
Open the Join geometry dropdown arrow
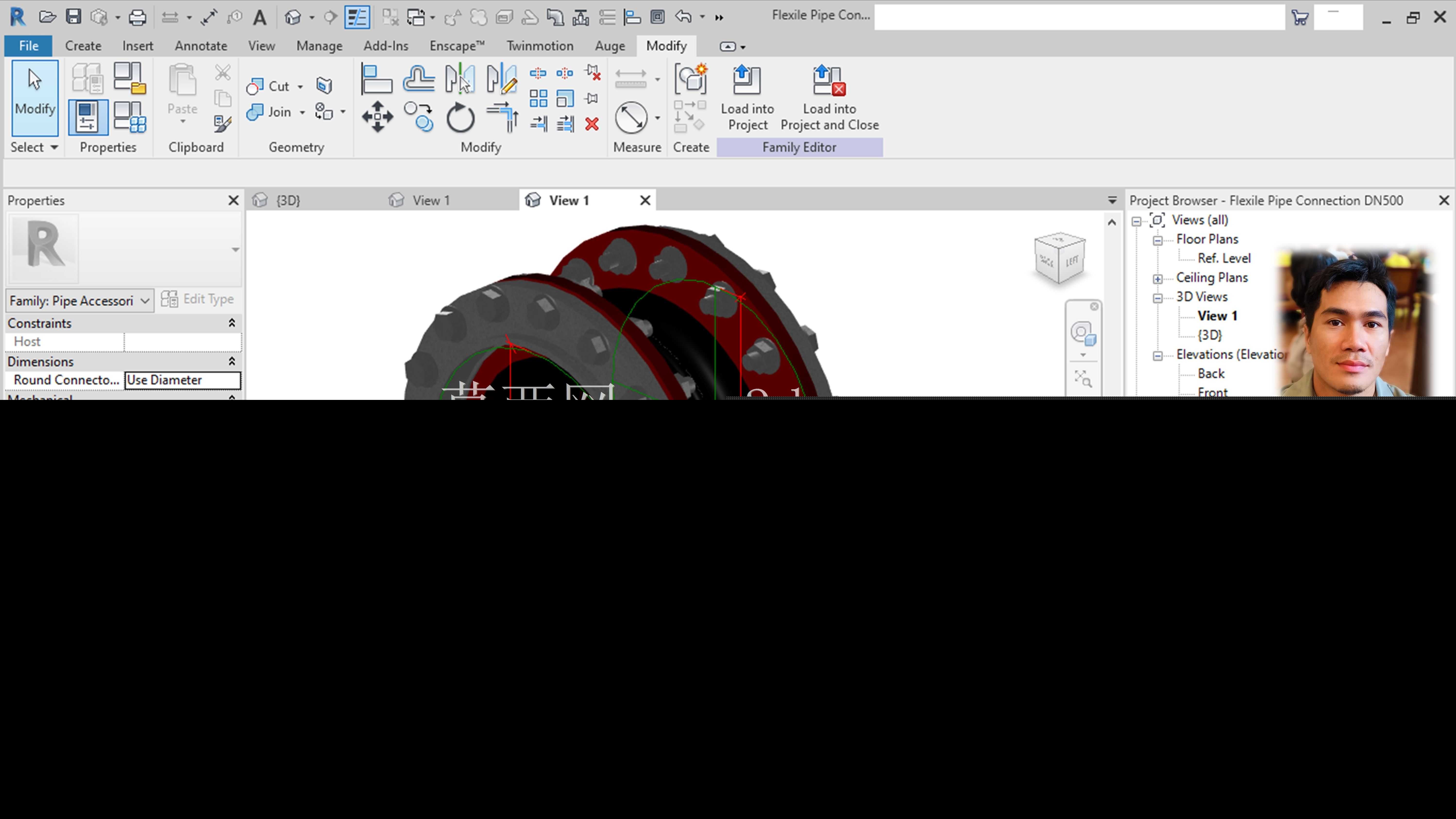(x=302, y=112)
